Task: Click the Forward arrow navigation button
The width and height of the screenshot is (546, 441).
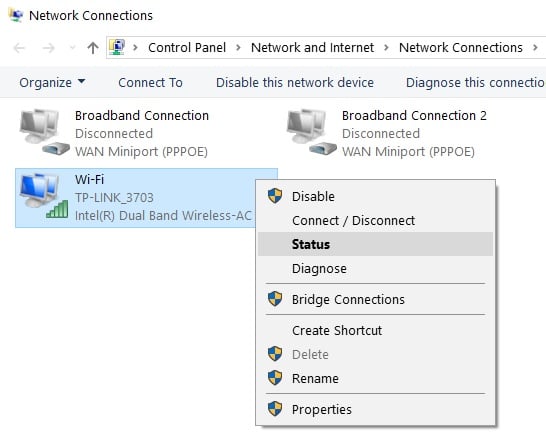Action: coord(48,48)
